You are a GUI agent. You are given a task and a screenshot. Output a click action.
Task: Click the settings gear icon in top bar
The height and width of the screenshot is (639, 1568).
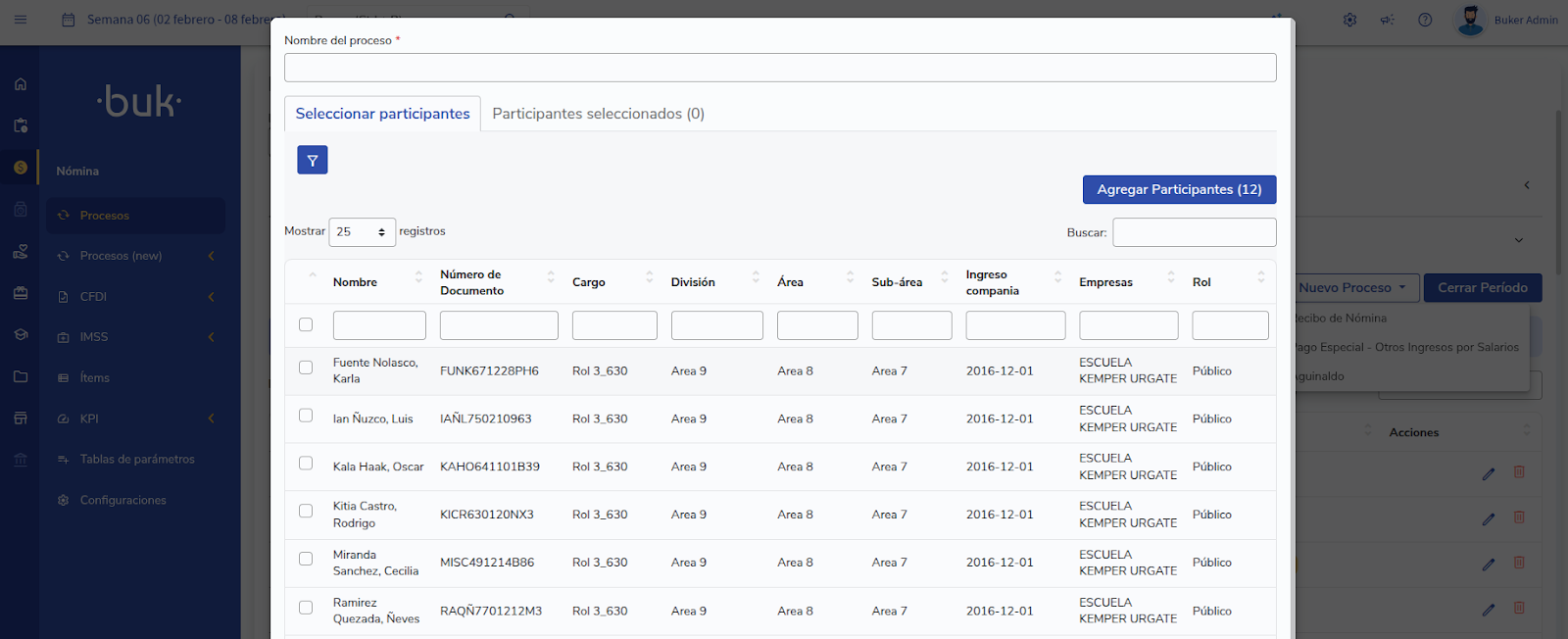click(x=1349, y=20)
